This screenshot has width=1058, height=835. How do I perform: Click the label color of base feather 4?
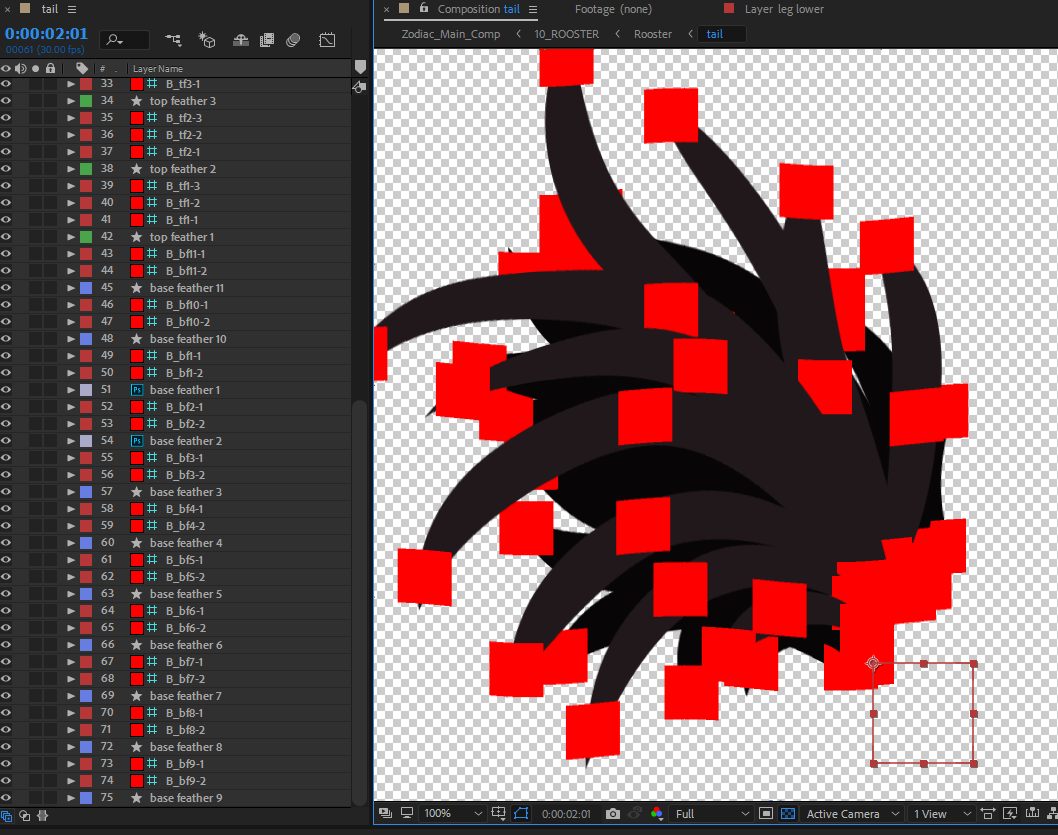coord(86,543)
